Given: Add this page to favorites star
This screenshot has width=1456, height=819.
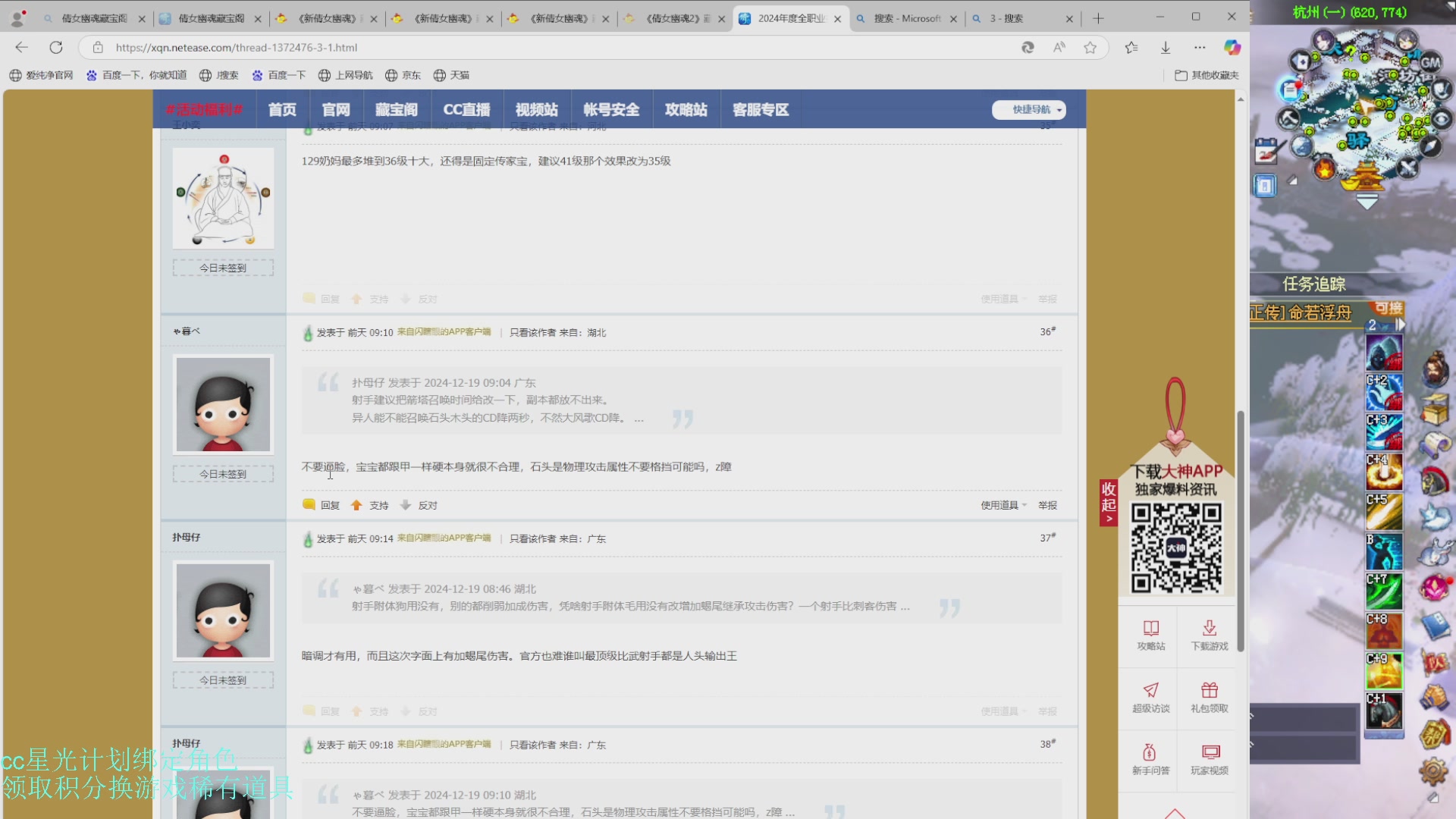Looking at the screenshot, I should [1090, 48].
